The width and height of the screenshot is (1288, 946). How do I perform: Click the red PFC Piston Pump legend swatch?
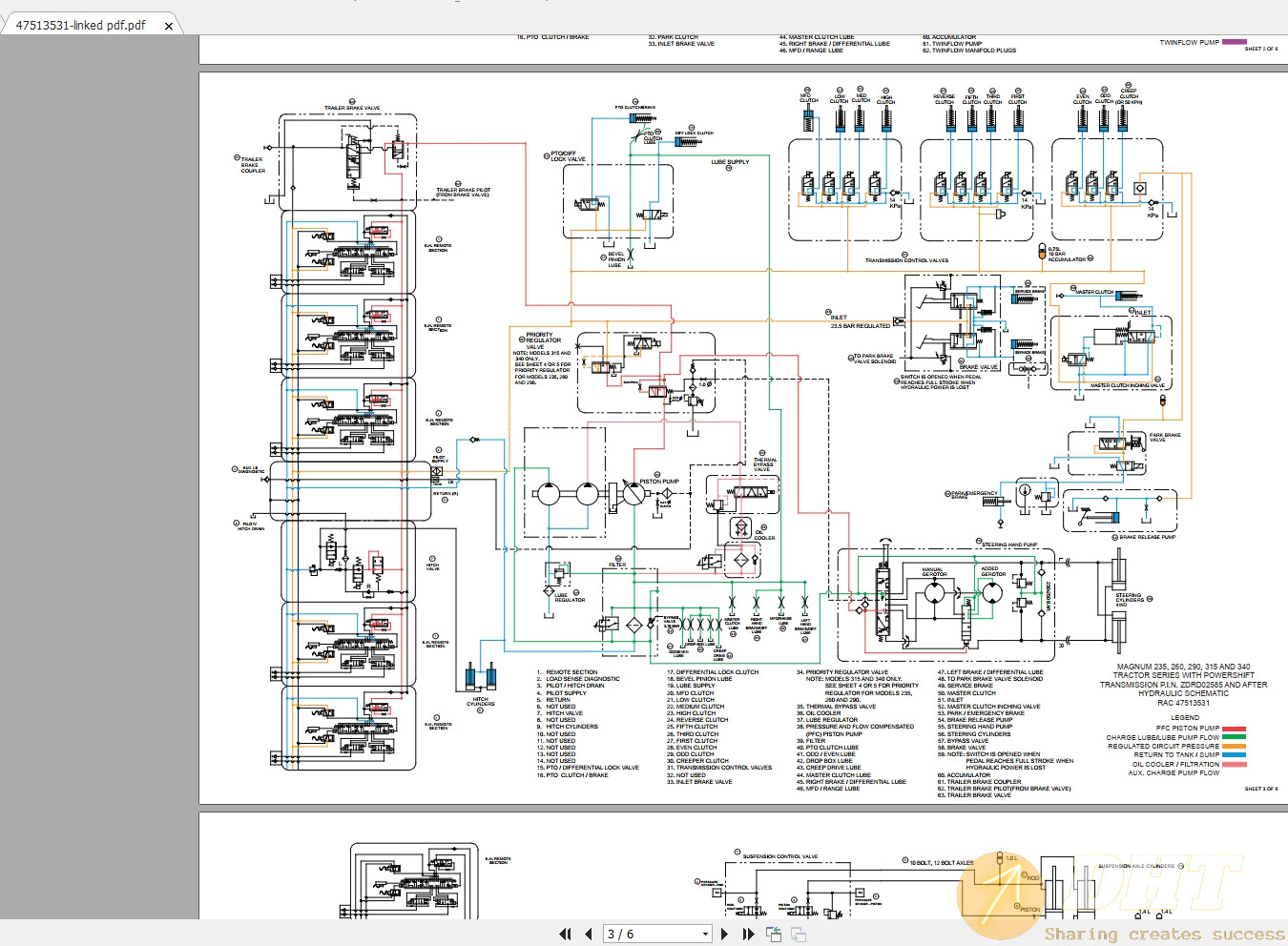tap(1234, 729)
